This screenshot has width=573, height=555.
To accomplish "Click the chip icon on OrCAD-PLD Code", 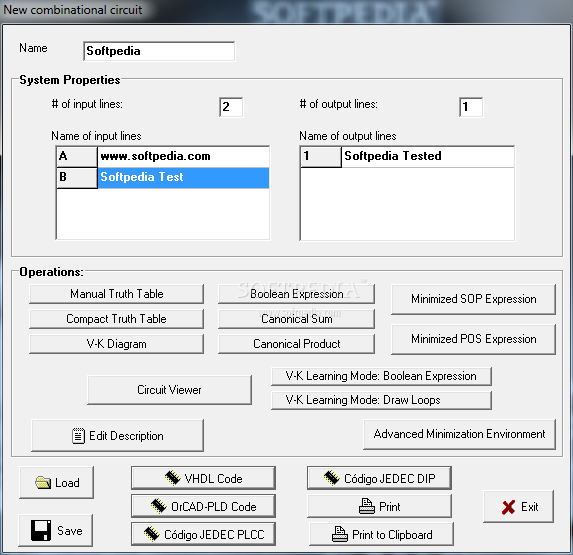I will point(159,506).
